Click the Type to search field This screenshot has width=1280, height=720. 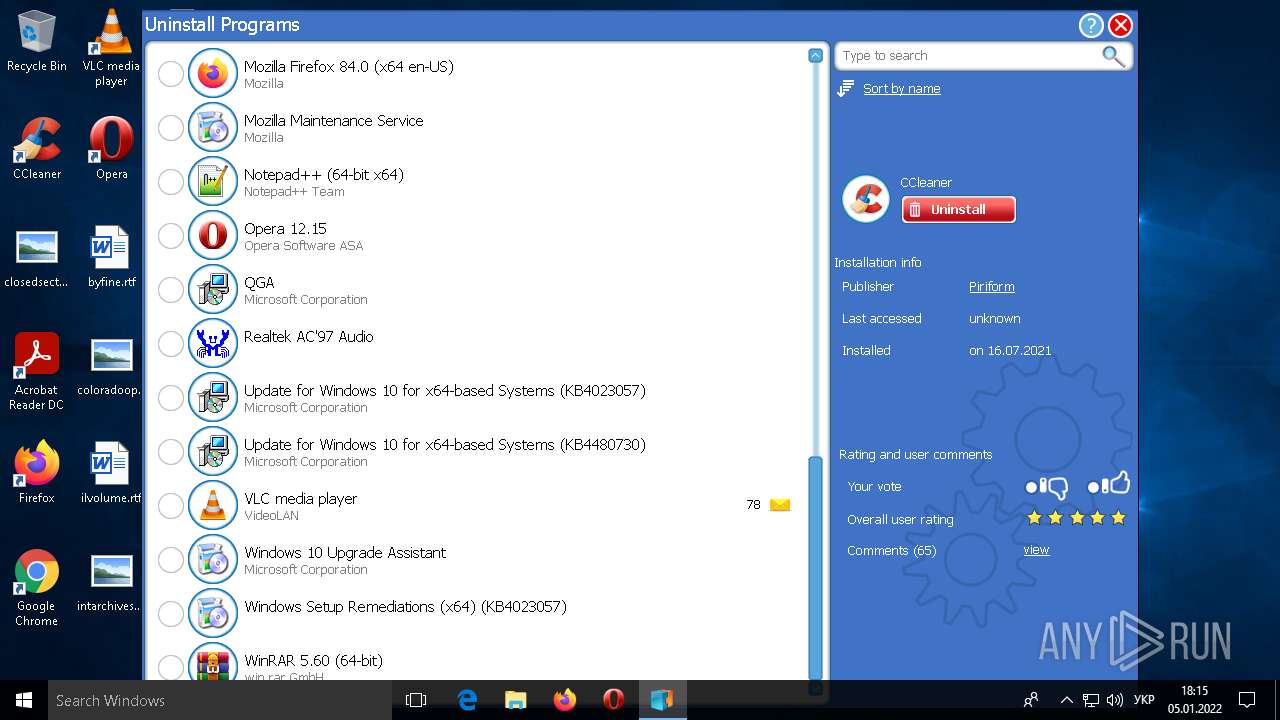[x=970, y=56]
